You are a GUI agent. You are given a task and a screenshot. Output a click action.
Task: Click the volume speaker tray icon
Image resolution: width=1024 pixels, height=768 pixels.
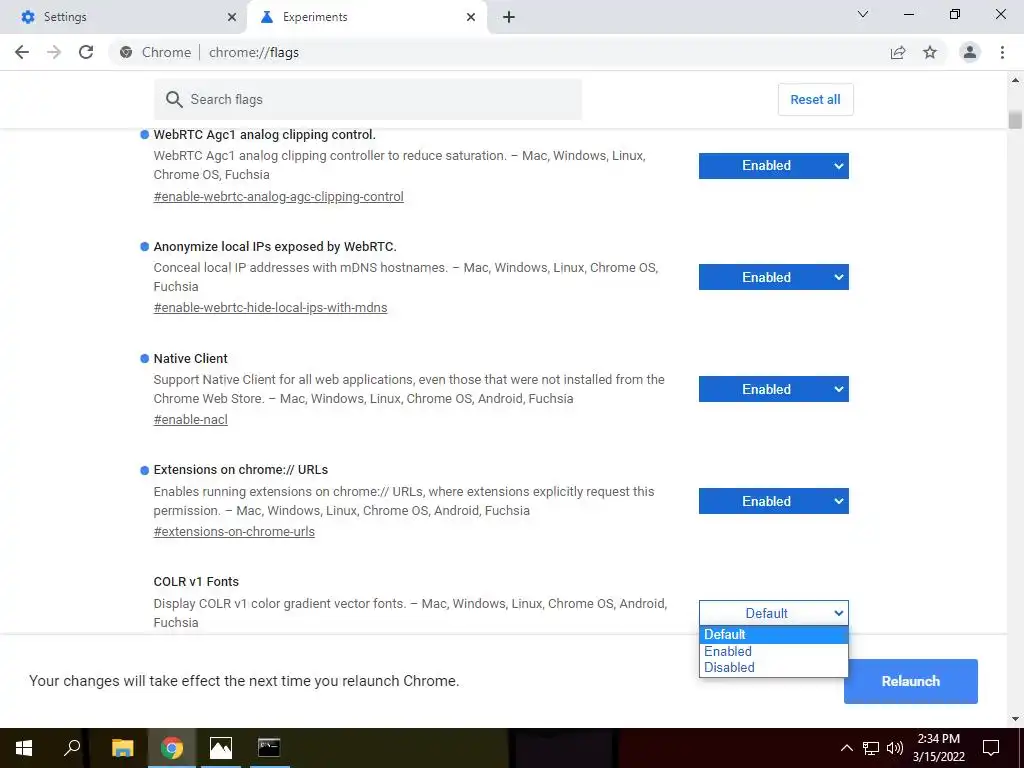[x=895, y=748]
